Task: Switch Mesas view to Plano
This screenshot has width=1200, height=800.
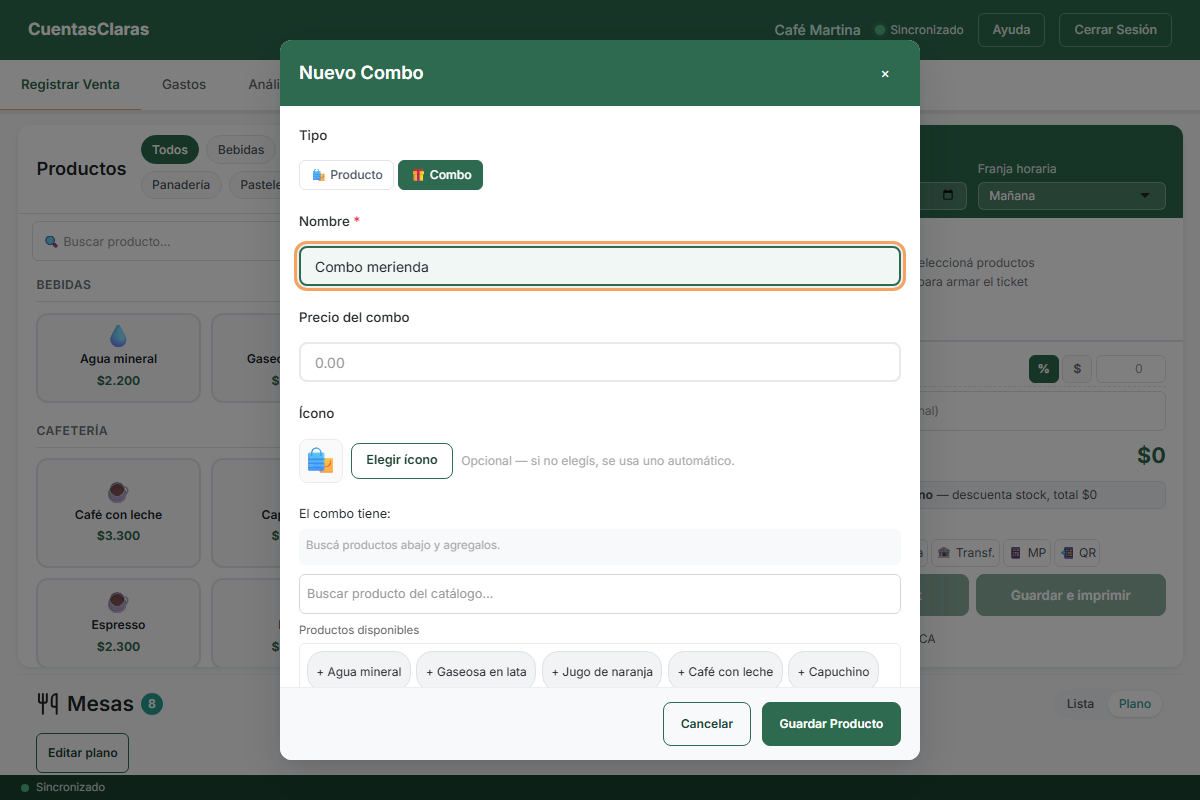Action: pyautogui.click(x=1135, y=704)
